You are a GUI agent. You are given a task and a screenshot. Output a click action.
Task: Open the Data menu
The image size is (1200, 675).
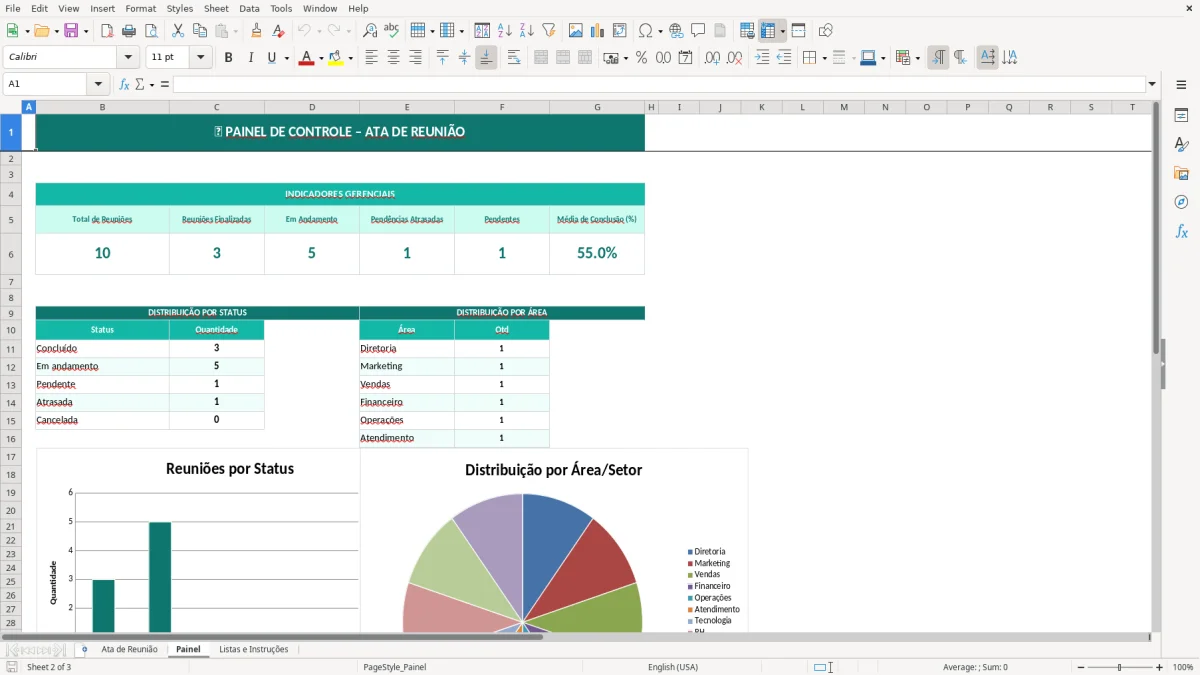point(249,8)
